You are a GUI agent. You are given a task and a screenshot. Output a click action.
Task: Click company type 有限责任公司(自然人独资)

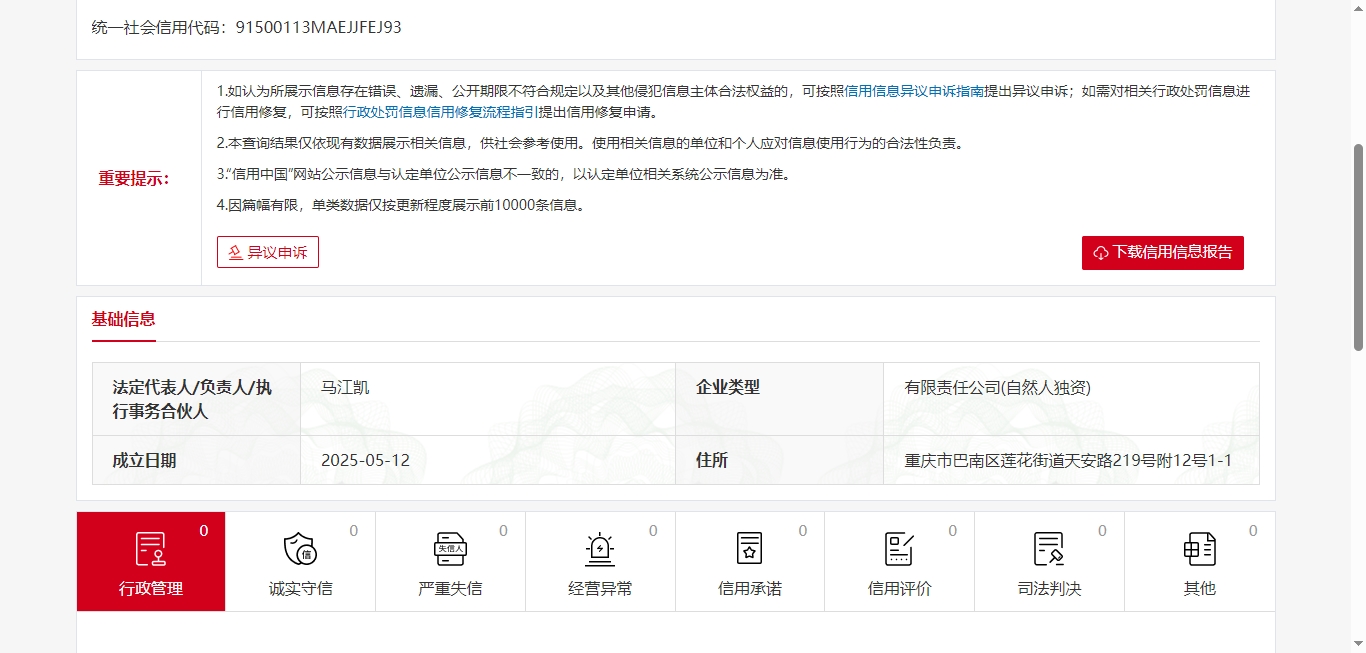[x=997, y=387]
